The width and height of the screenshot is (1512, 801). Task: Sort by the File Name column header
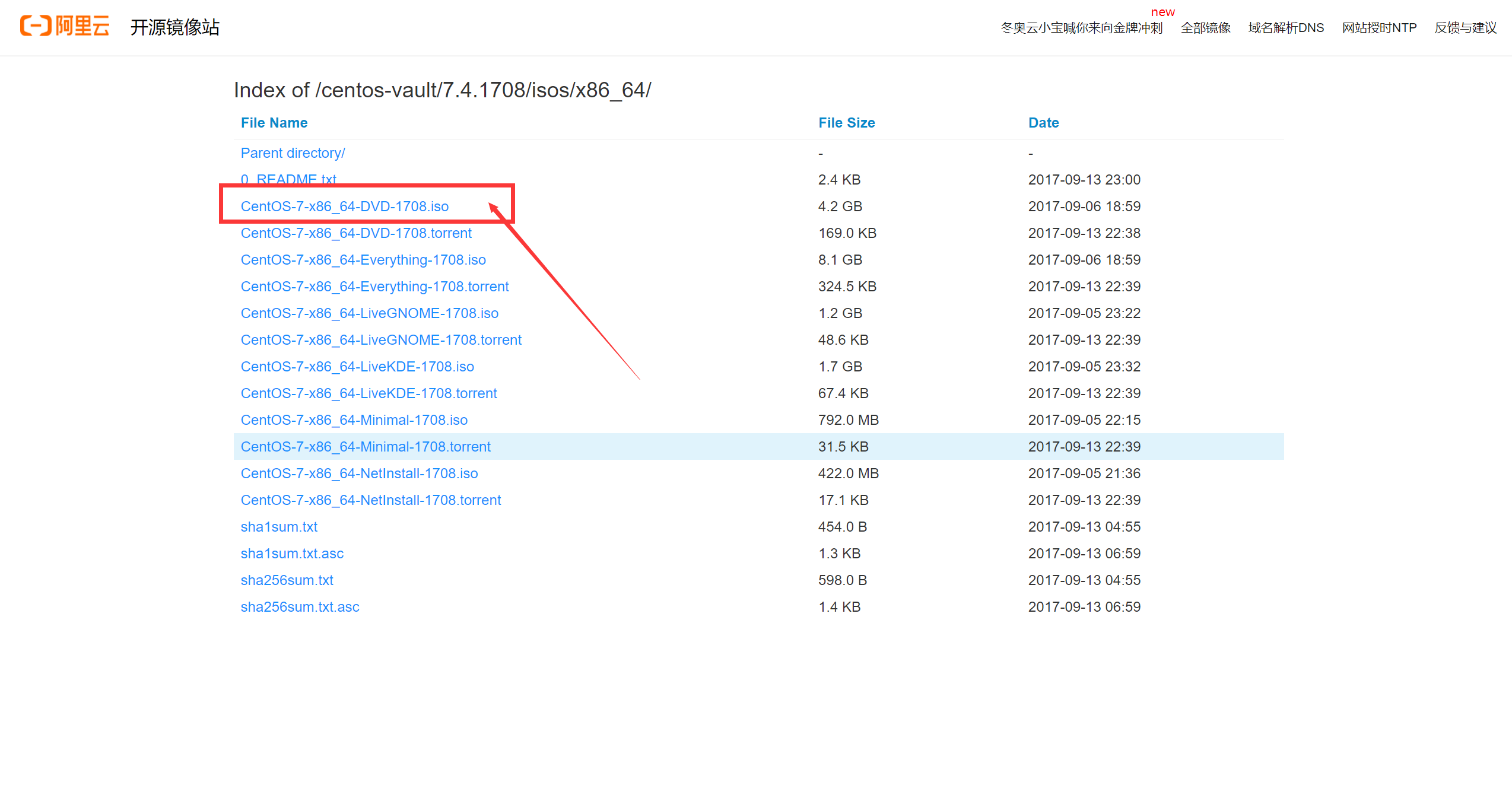tap(274, 123)
